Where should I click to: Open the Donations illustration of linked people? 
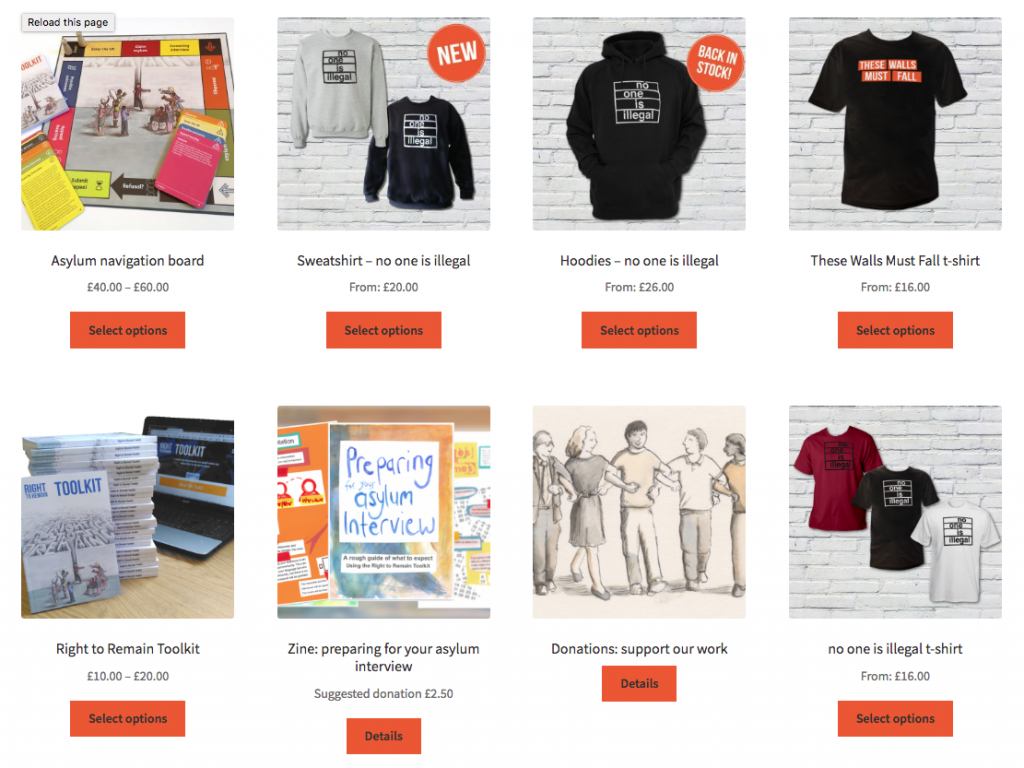tap(639, 512)
